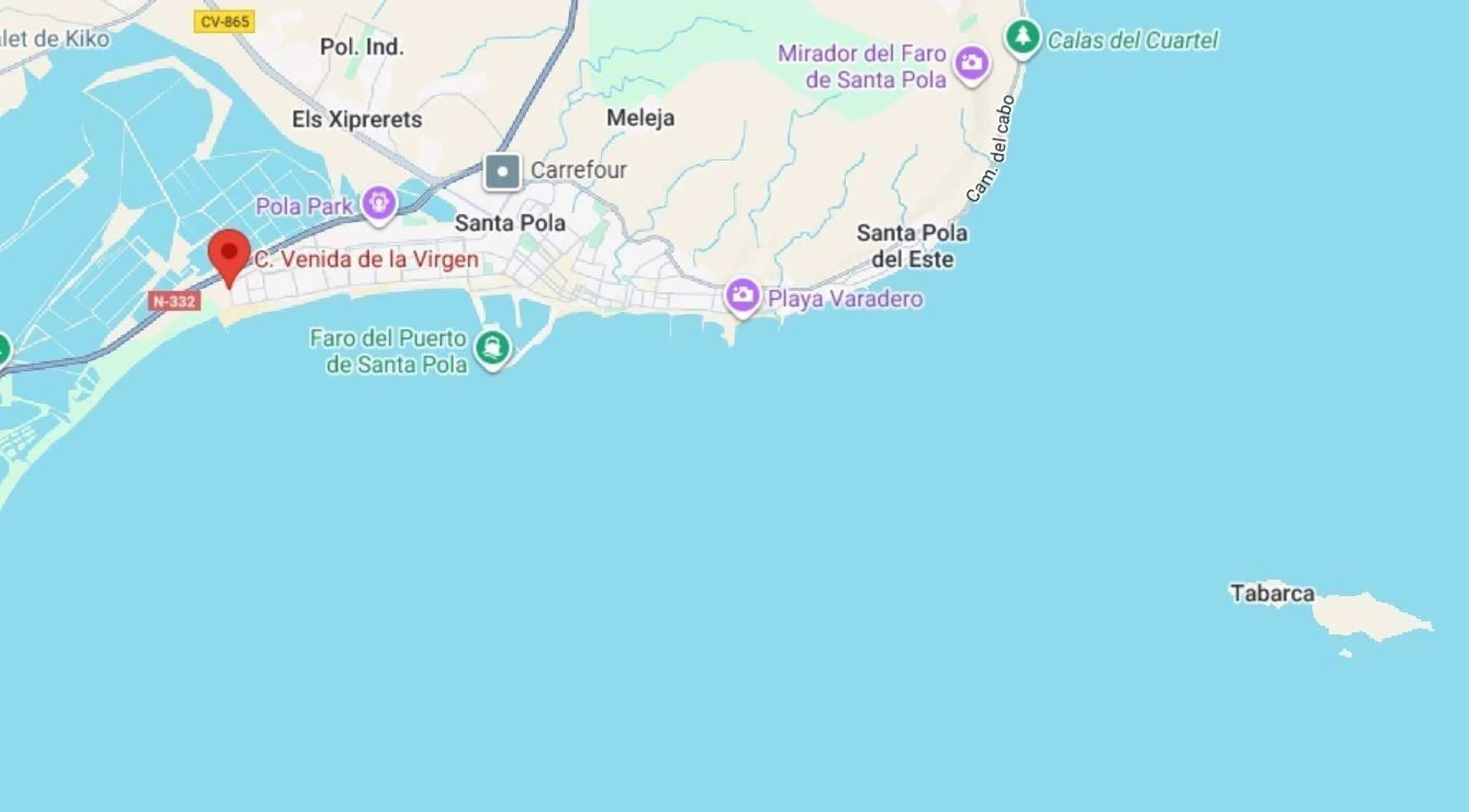Select the Pola Park attraction icon

tap(380, 204)
